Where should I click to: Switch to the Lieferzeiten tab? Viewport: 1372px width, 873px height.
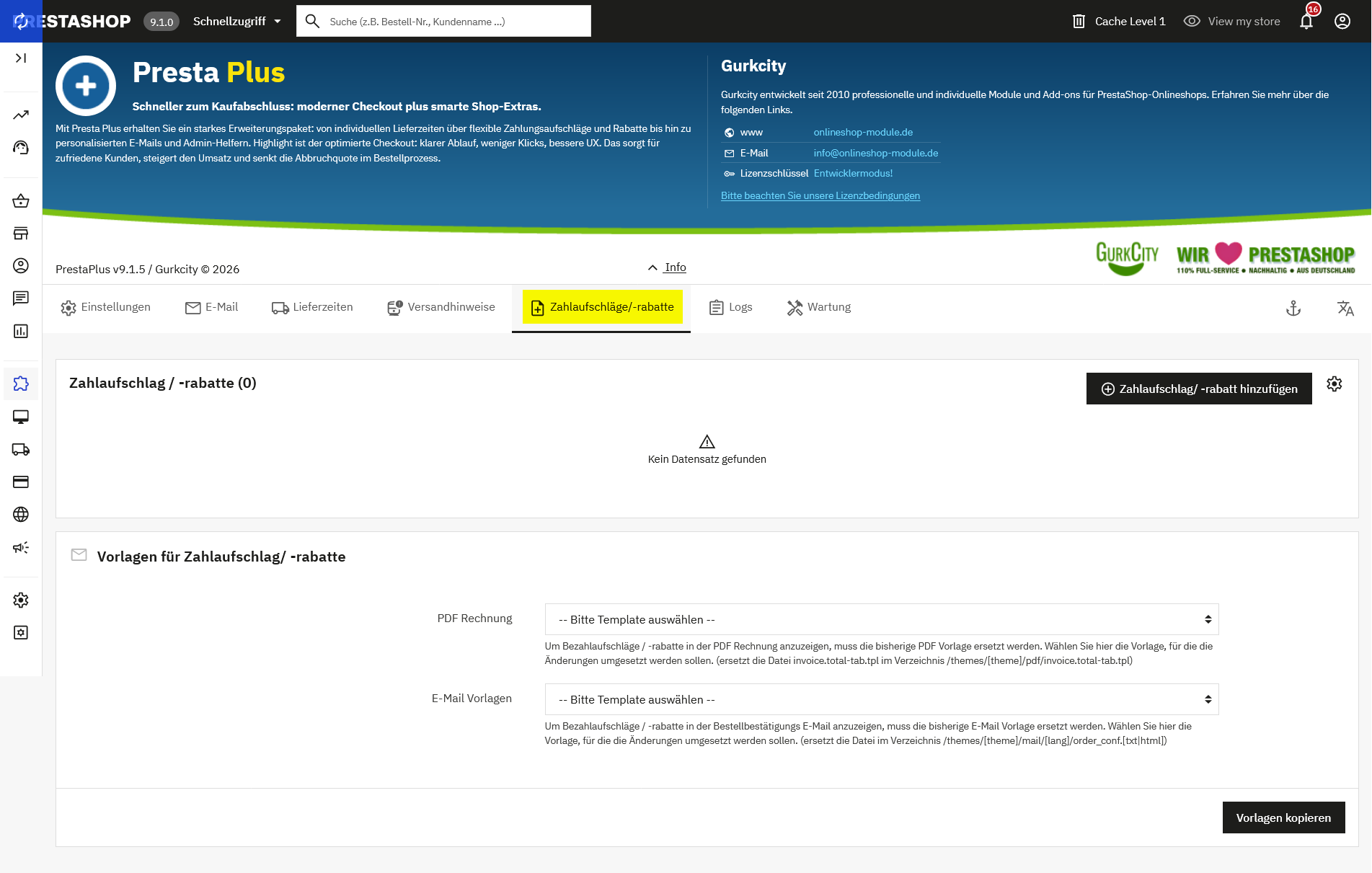(x=312, y=308)
